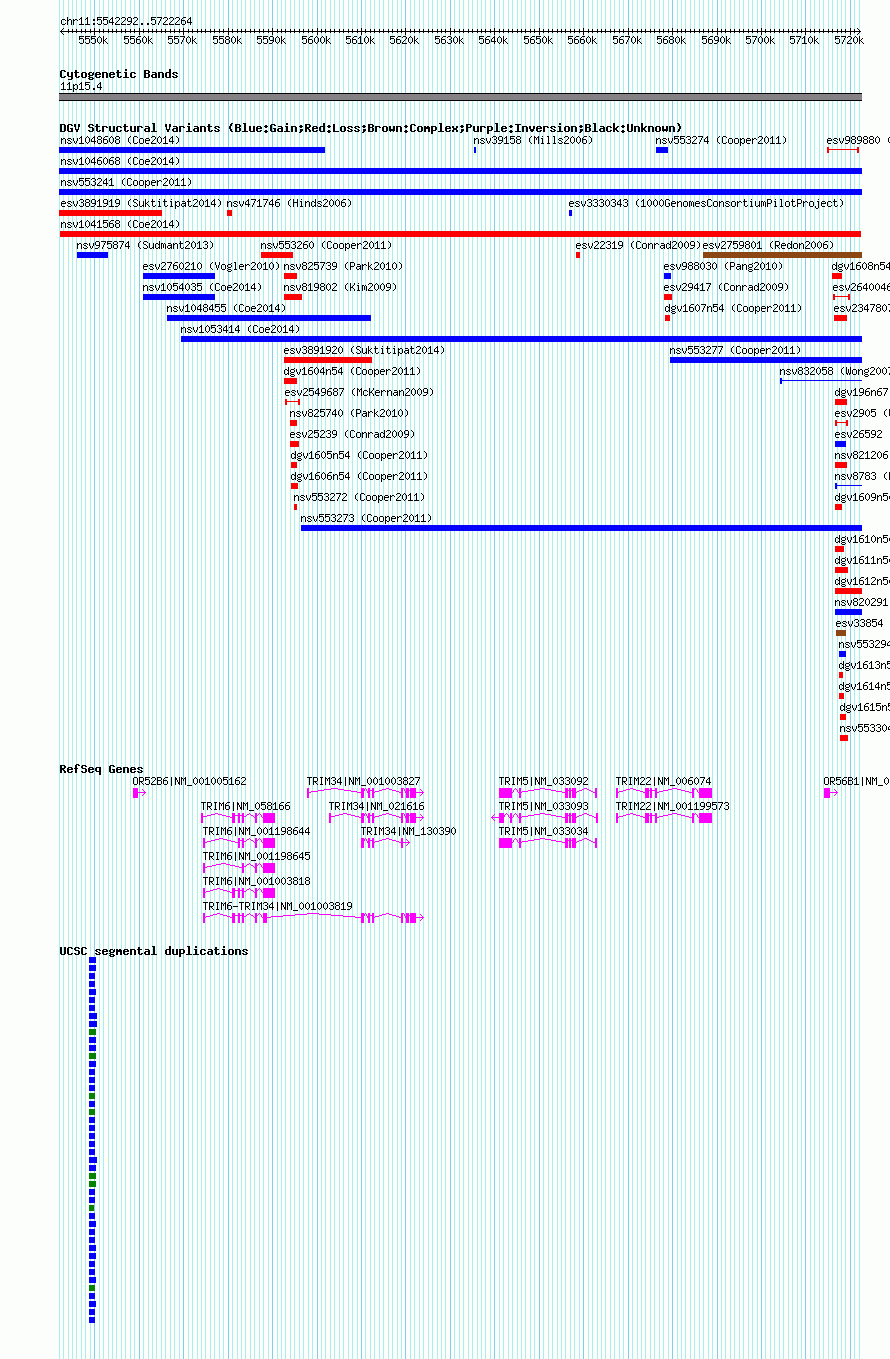The width and height of the screenshot is (890, 1359).
Task: Select nsv1041568 (Coe2014) loss variant label
Action: (120, 224)
